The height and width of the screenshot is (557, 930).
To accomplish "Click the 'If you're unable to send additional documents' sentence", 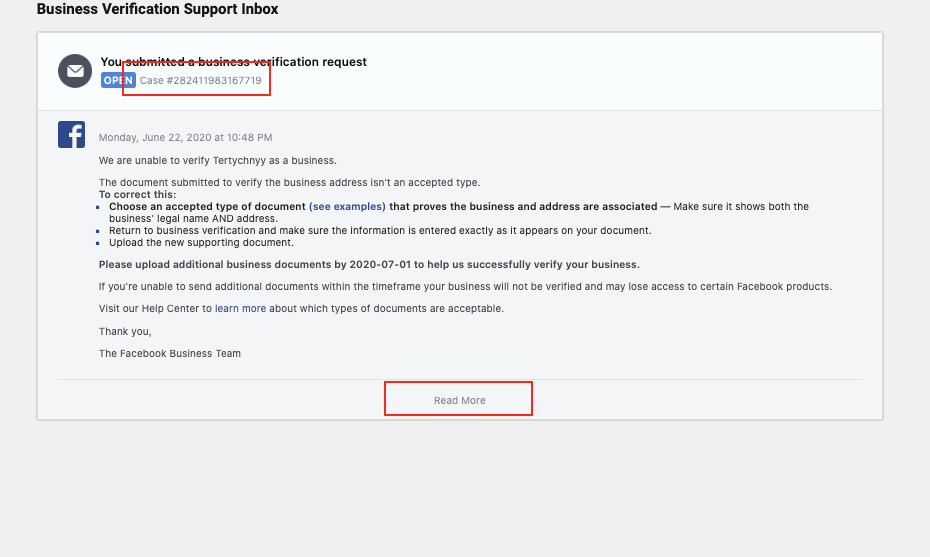I will pyautogui.click(x=465, y=287).
